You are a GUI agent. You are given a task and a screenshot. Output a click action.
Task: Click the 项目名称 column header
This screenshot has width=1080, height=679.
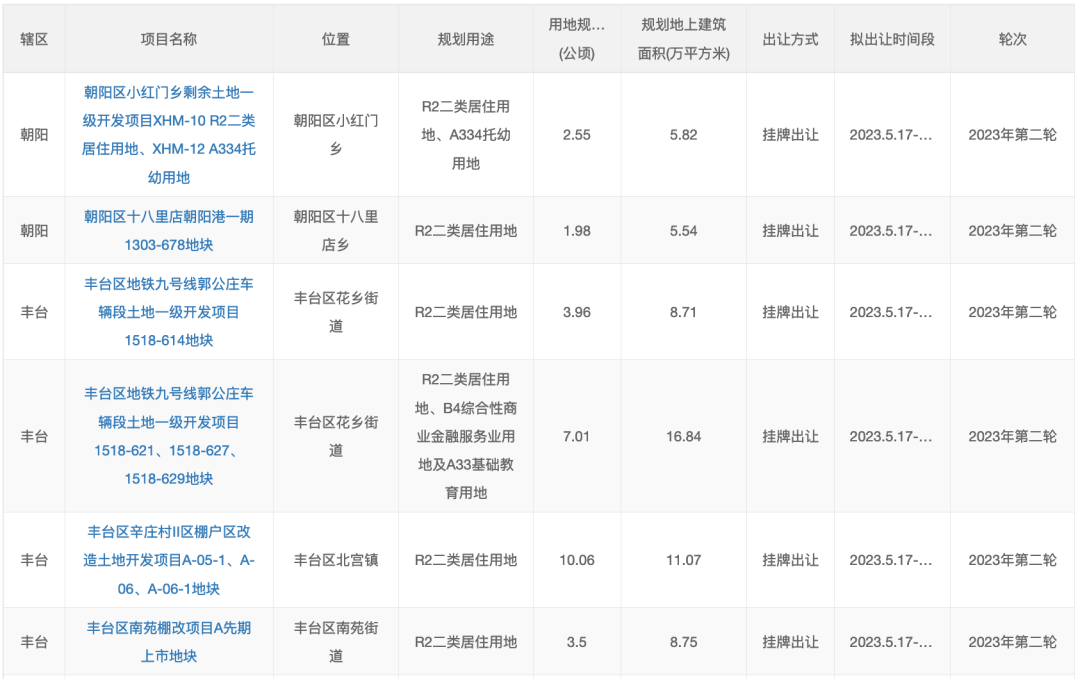167,38
